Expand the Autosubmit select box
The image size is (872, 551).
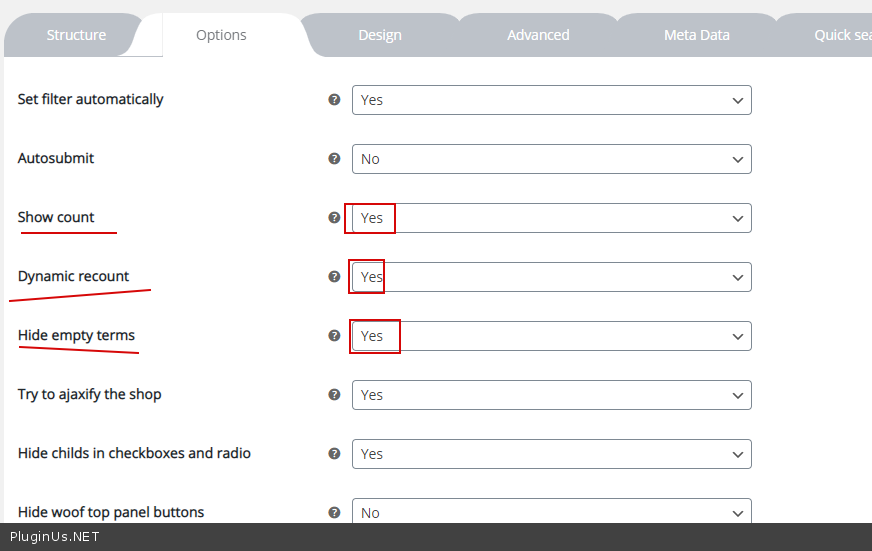click(551, 159)
